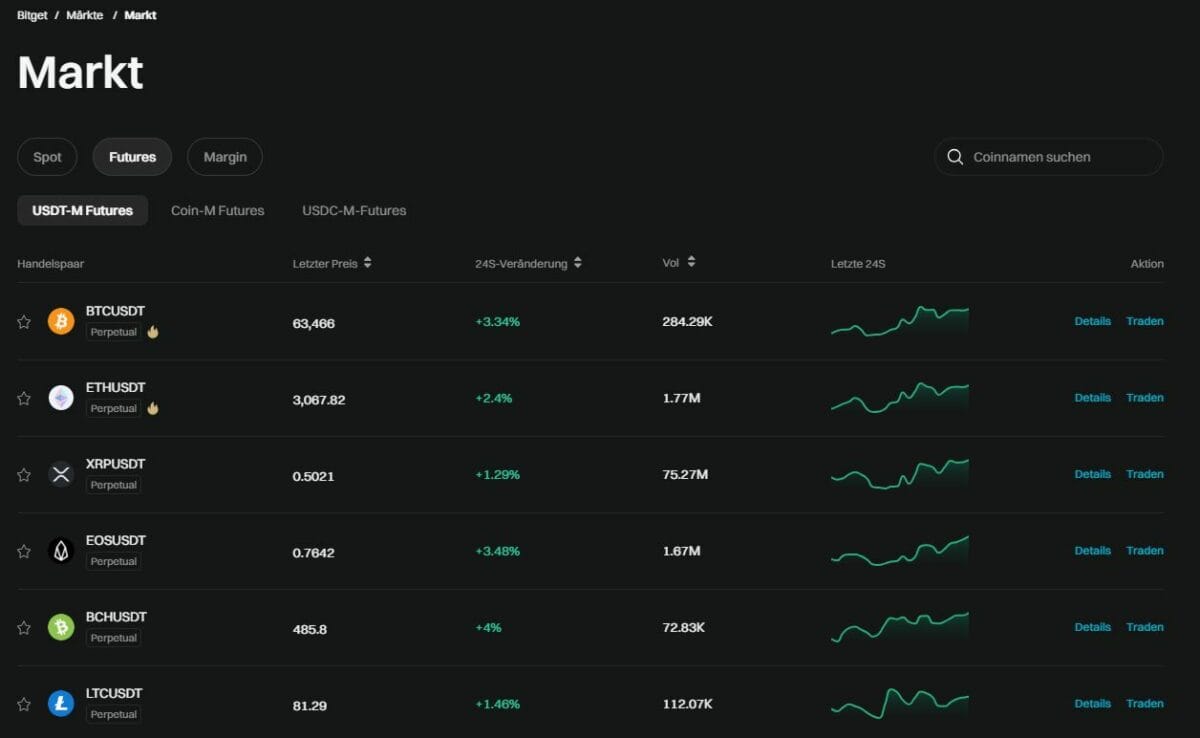1200x738 pixels.
Task: Click the flame hot icon next to BTCUSDT
Action: coord(152,331)
